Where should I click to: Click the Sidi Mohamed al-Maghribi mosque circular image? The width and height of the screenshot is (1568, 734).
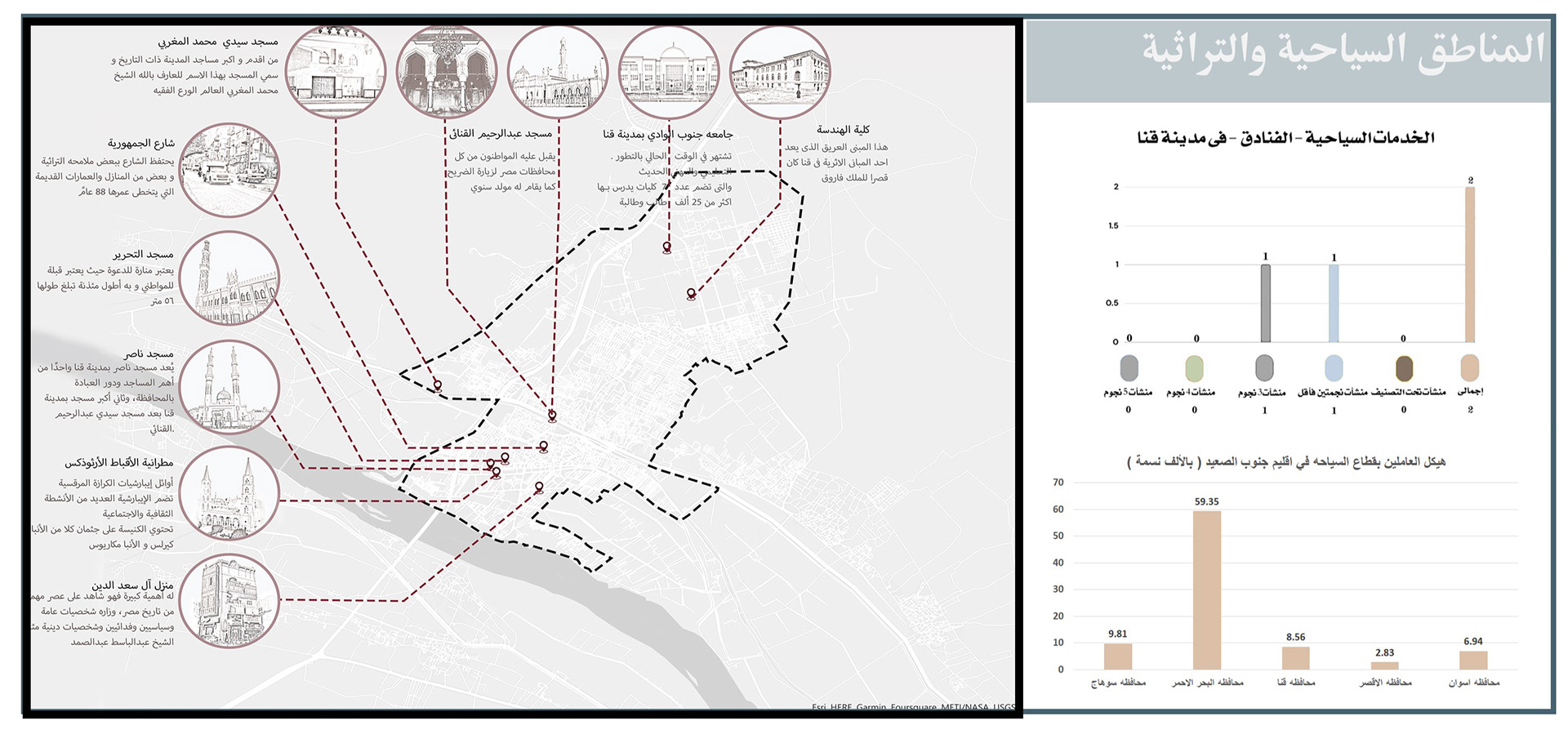(336, 72)
